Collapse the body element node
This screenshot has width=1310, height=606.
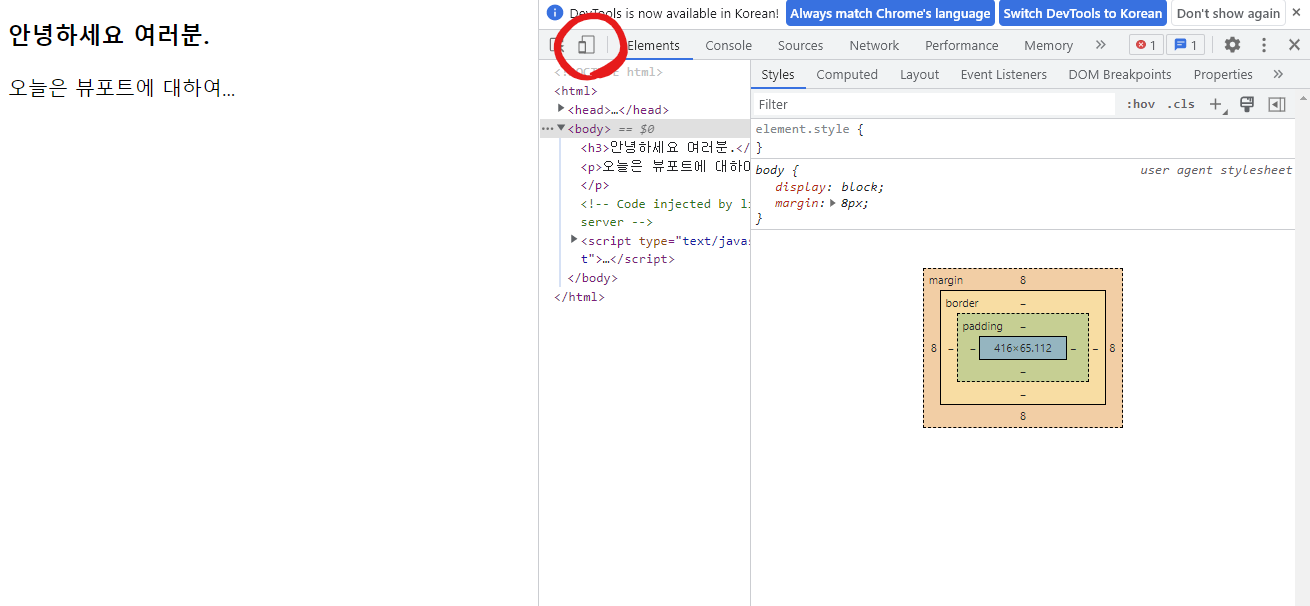coord(561,128)
